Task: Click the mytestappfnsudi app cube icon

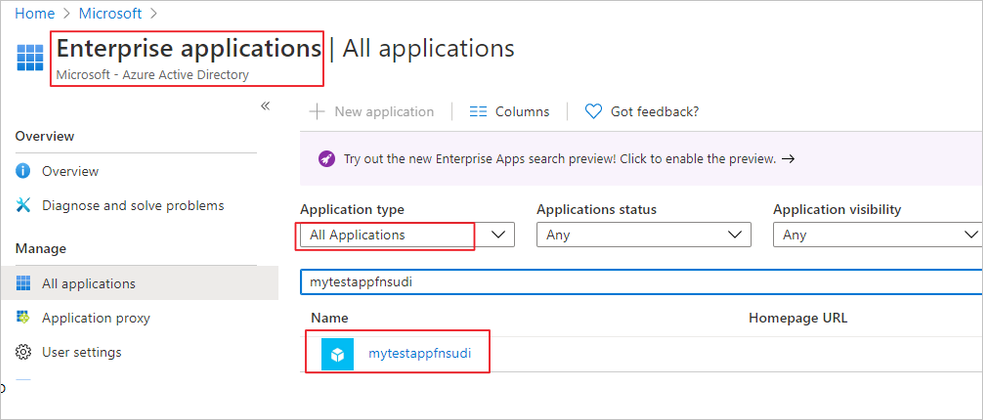Action: tap(337, 354)
